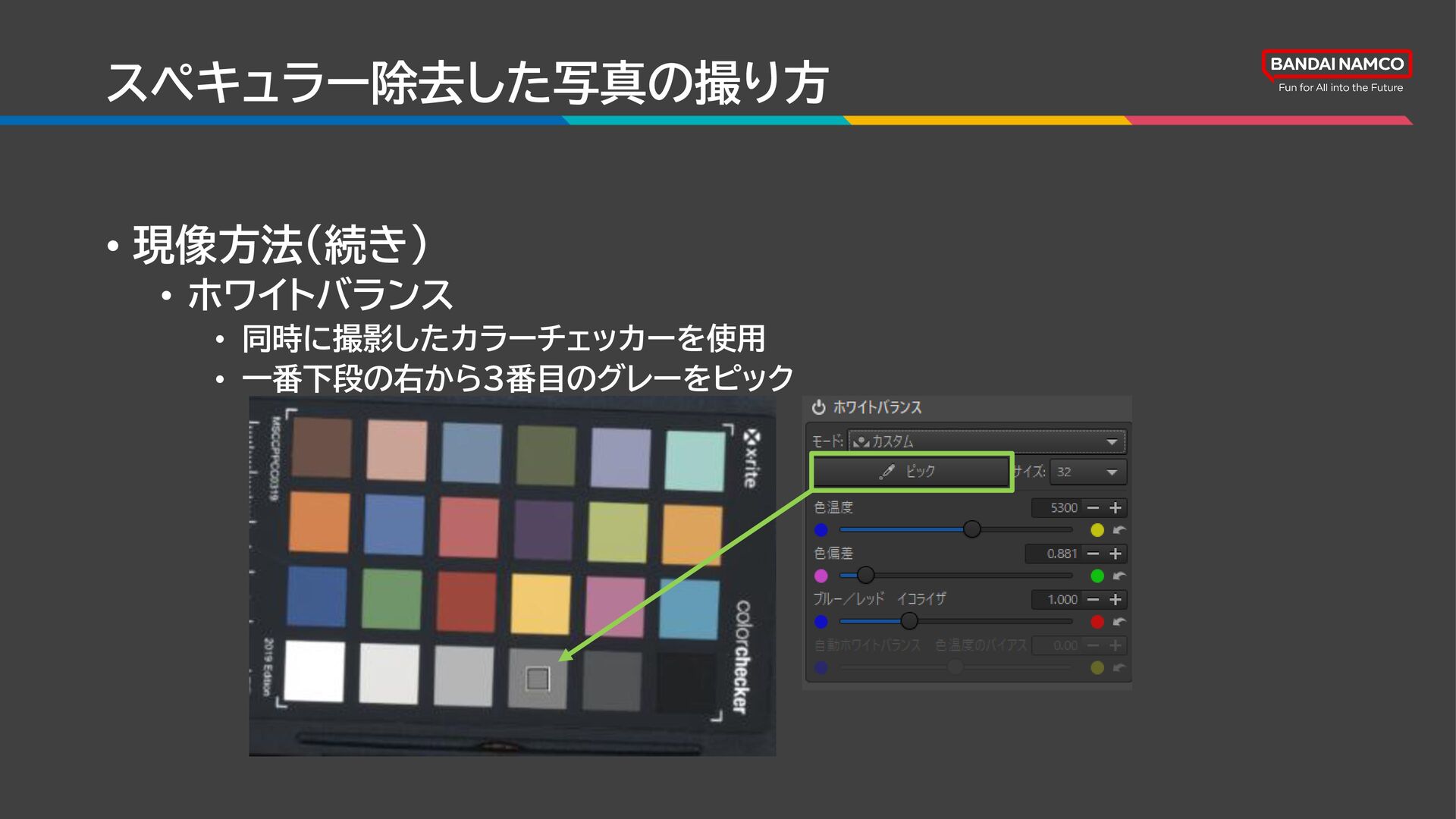Click the ピック eyedropper button

point(910,472)
